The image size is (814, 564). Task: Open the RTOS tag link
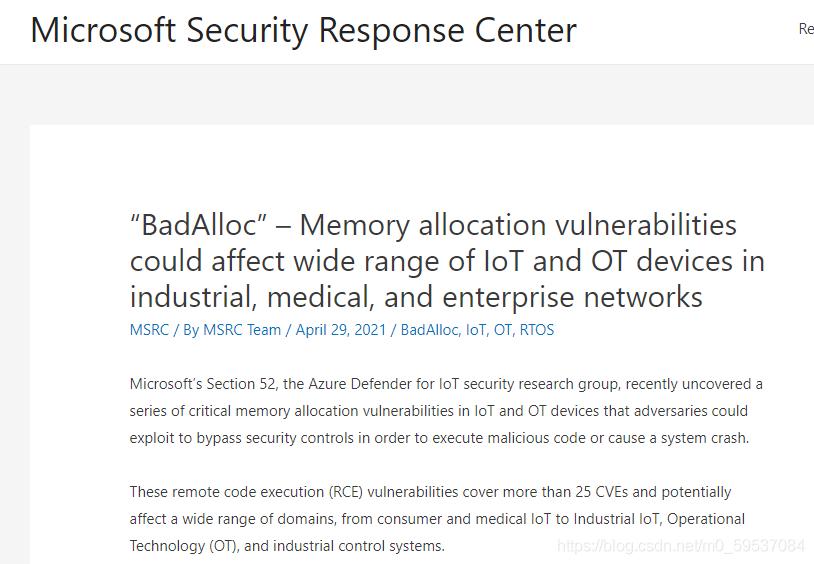coord(537,330)
